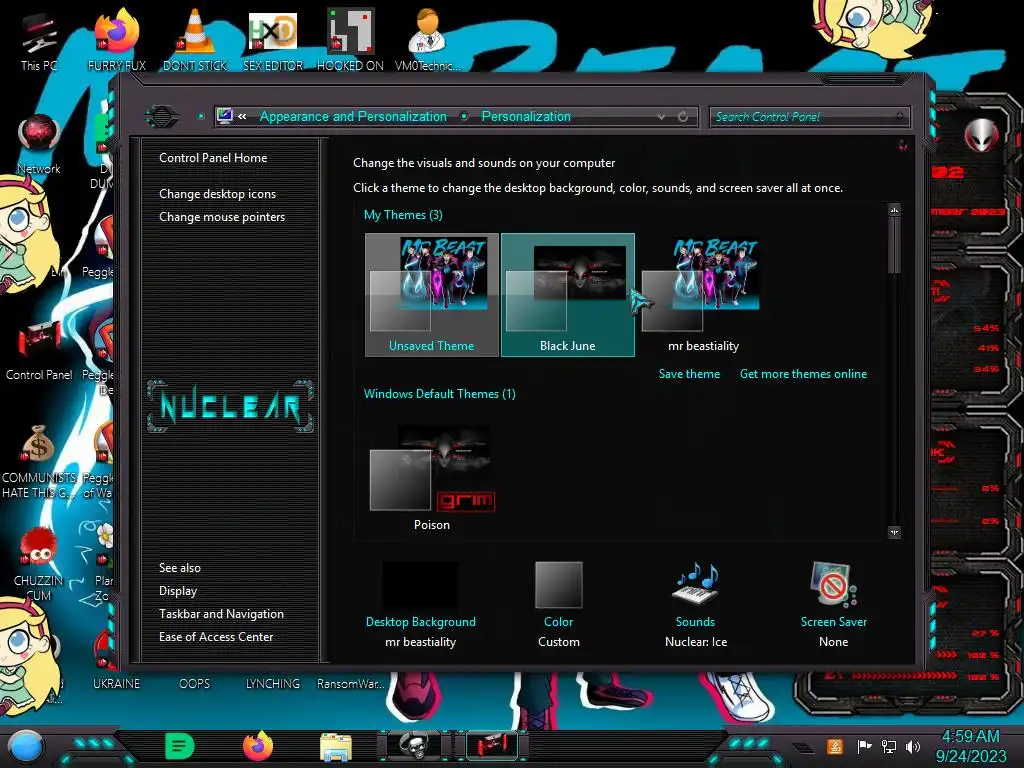Open the OOPS desktop shortcut
The image size is (1024, 768).
(x=195, y=683)
